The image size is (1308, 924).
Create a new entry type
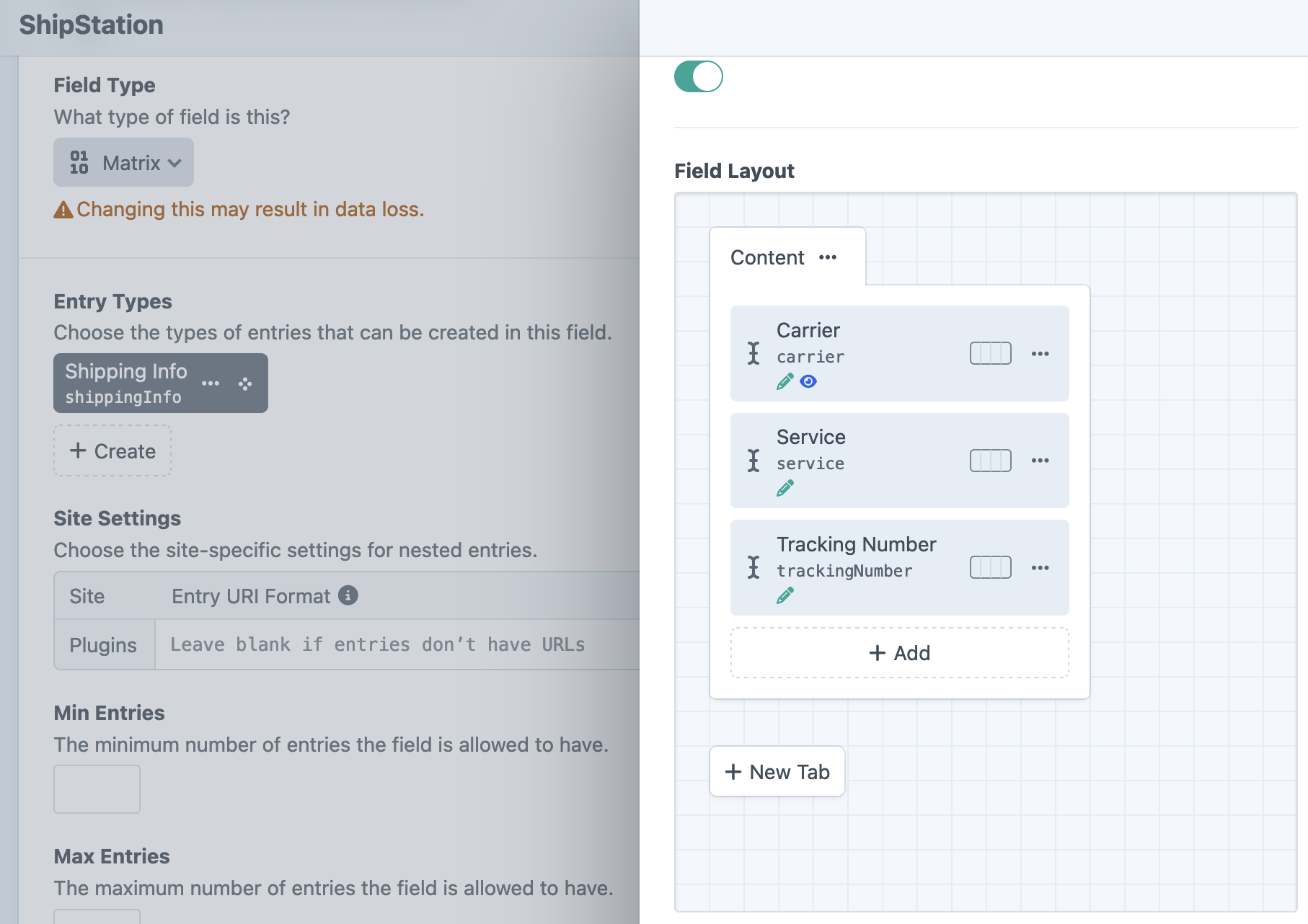point(112,450)
